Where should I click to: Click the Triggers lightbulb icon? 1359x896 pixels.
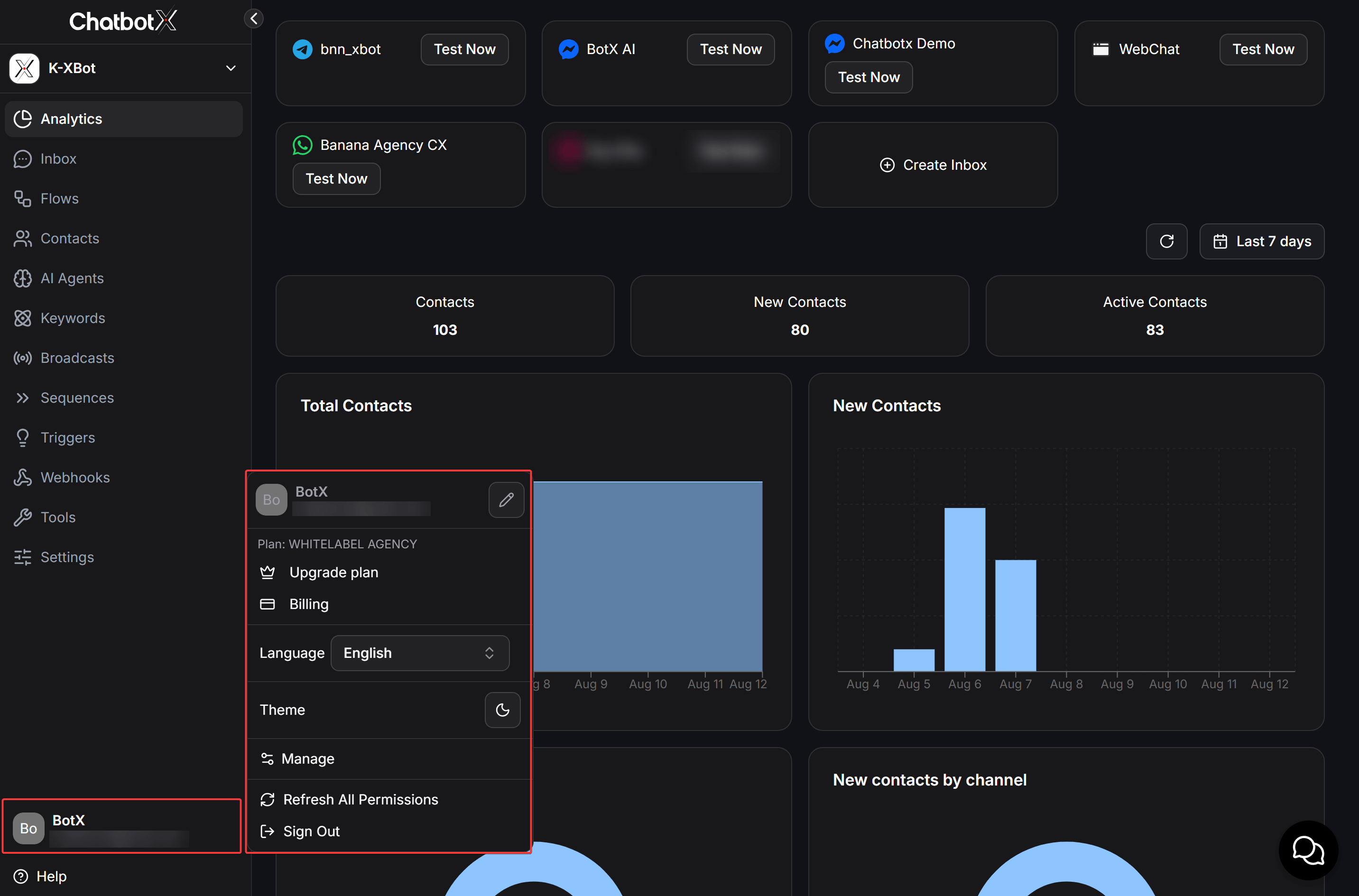(23, 438)
